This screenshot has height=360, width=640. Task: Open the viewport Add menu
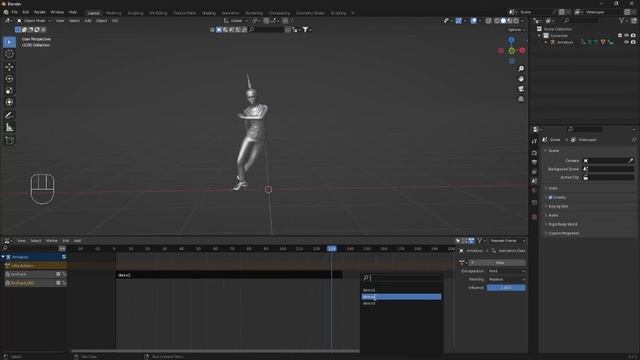(88, 20)
